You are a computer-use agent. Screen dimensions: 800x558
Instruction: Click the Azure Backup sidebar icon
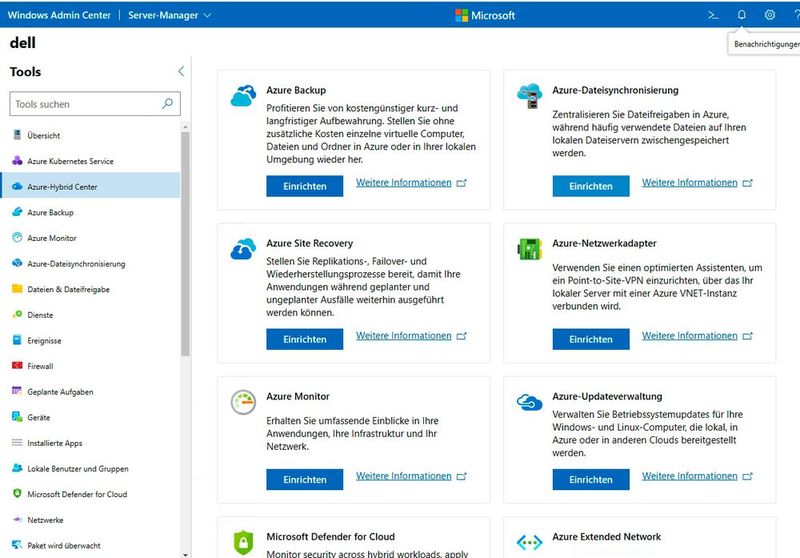pyautogui.click(x=17, y=212)
